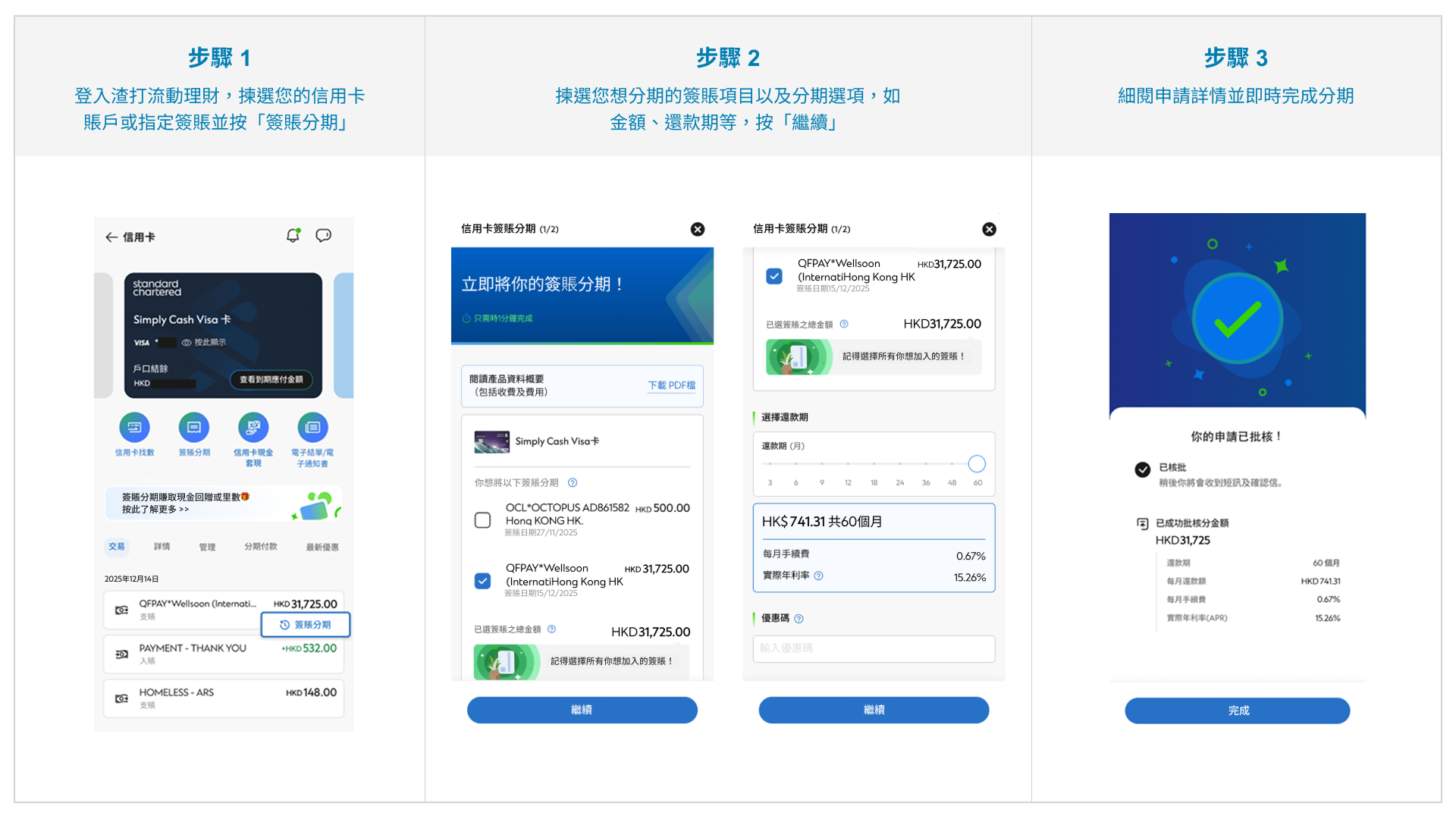
Task: Toggle the QFPAY*Wellsoon checkbox on step 2 right screen
Action: tap(774, 277)
